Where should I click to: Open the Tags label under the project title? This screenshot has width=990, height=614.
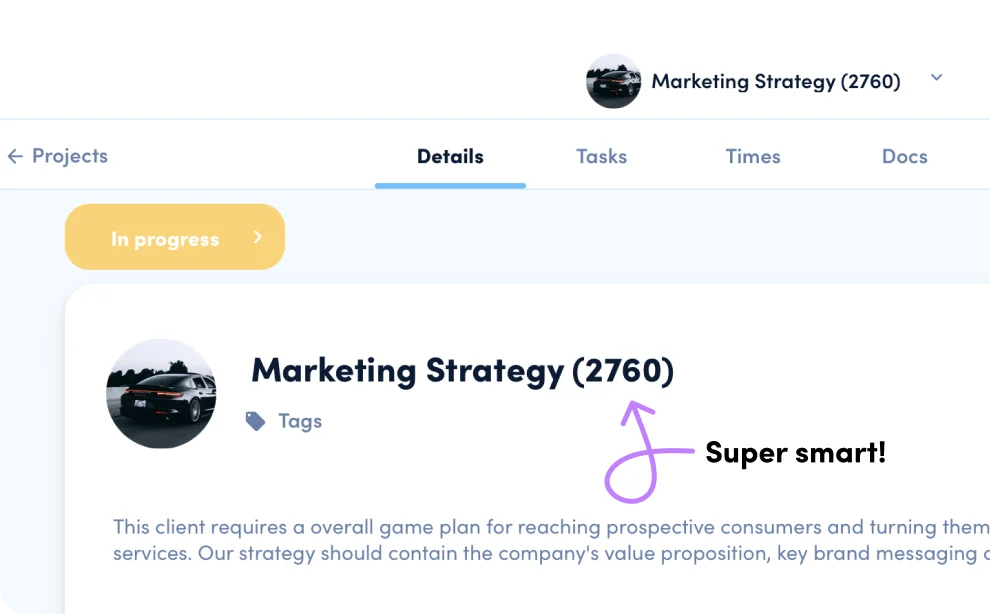(300, 421)
